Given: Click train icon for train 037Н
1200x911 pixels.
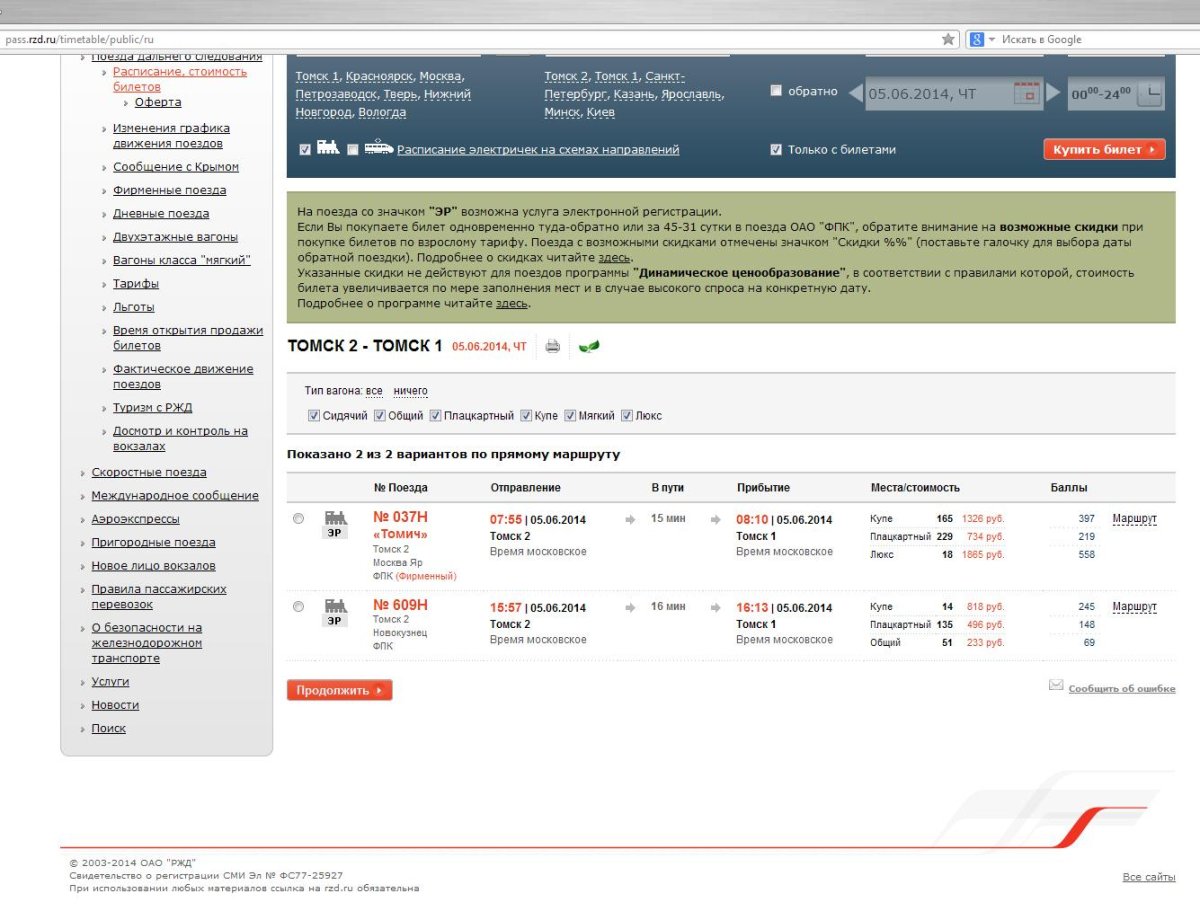Looking at the screenshot, I should coord(335,518).
